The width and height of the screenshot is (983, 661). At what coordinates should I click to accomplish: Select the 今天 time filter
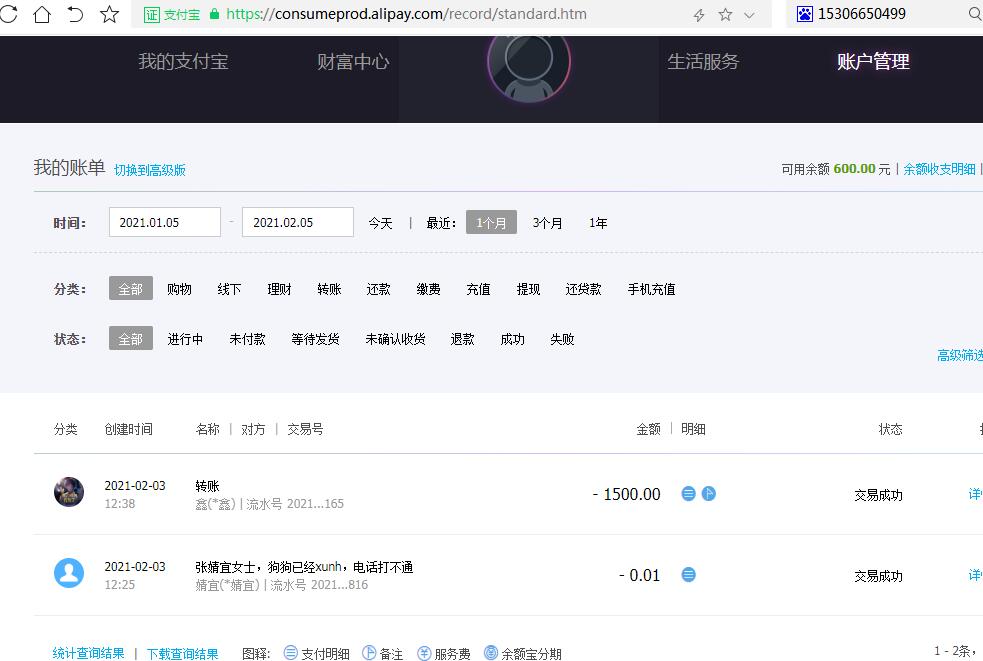tap(381, 223)
